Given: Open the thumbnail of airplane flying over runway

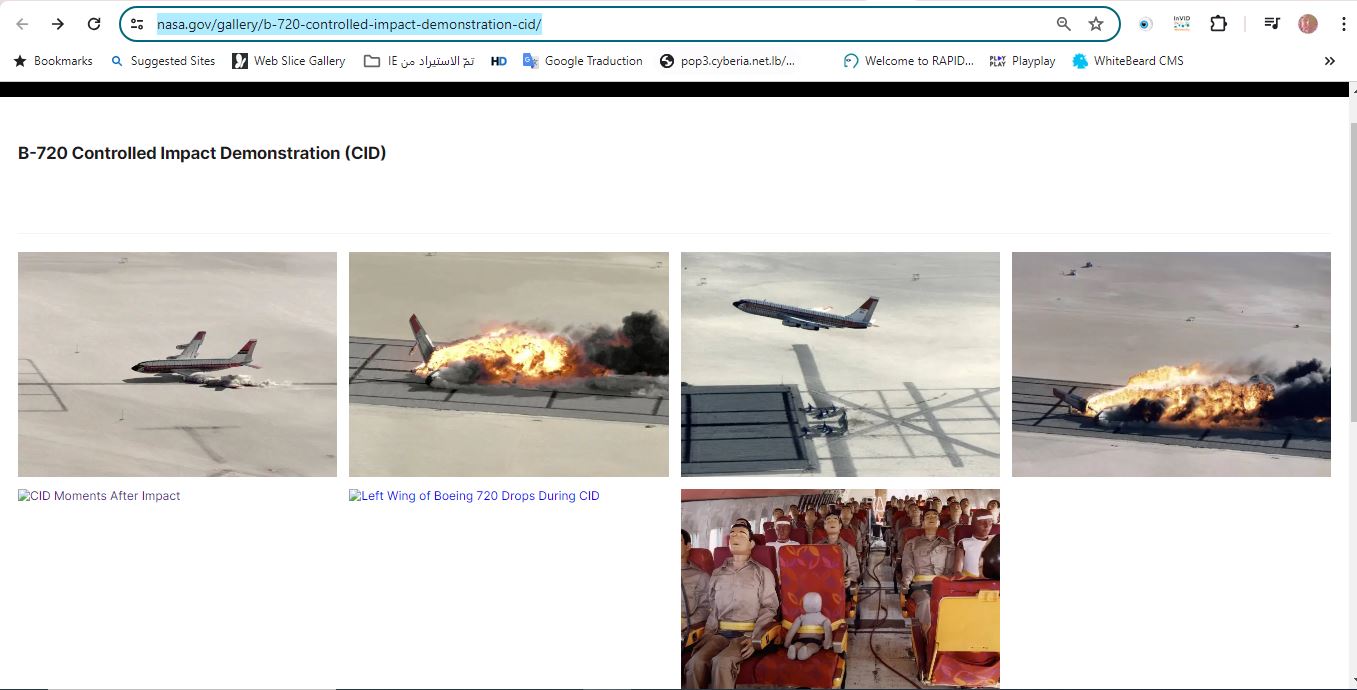Looking at the screenshot, I should tap(840, 364).
